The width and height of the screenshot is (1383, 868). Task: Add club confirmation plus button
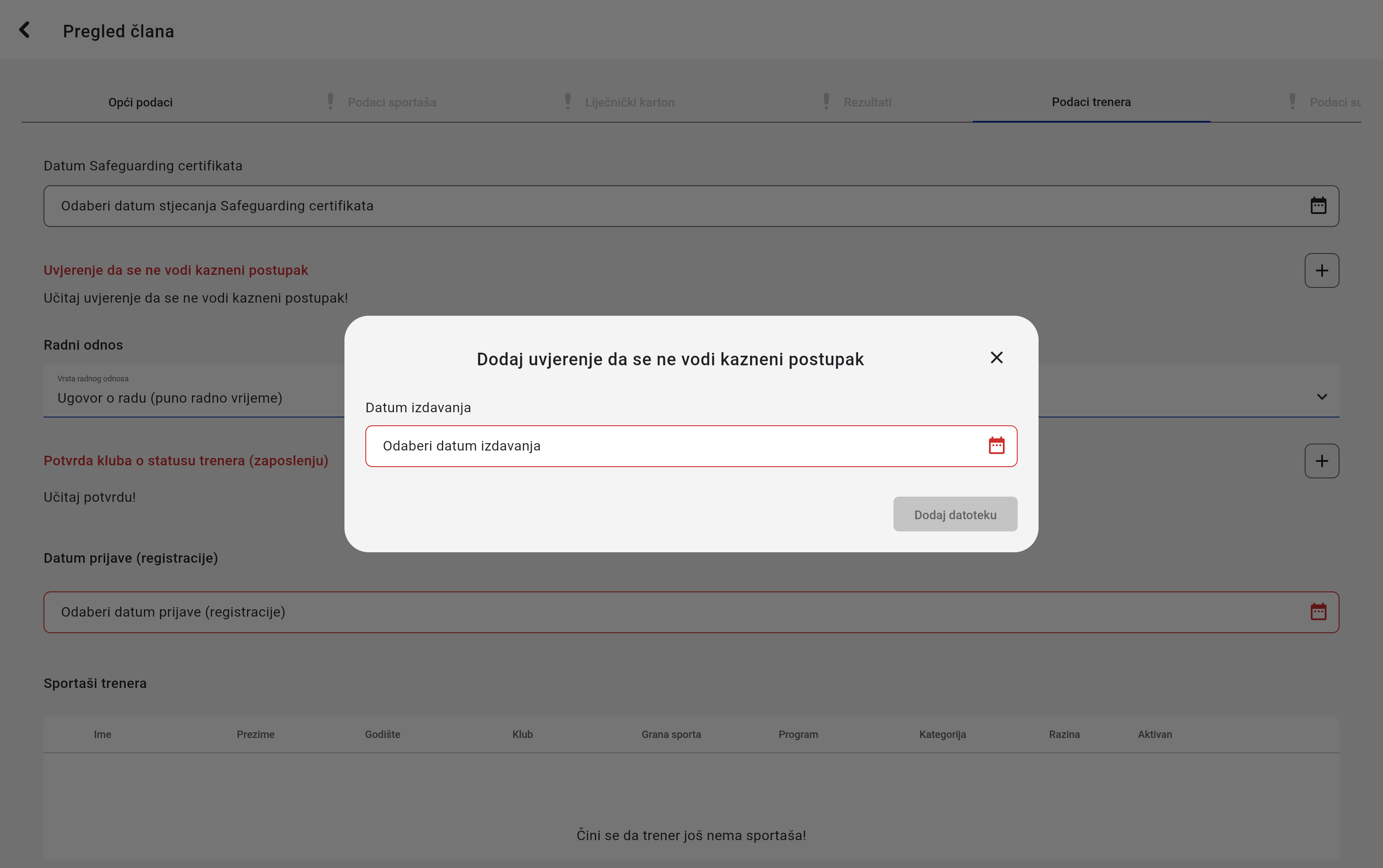(x=1322, y=461)
